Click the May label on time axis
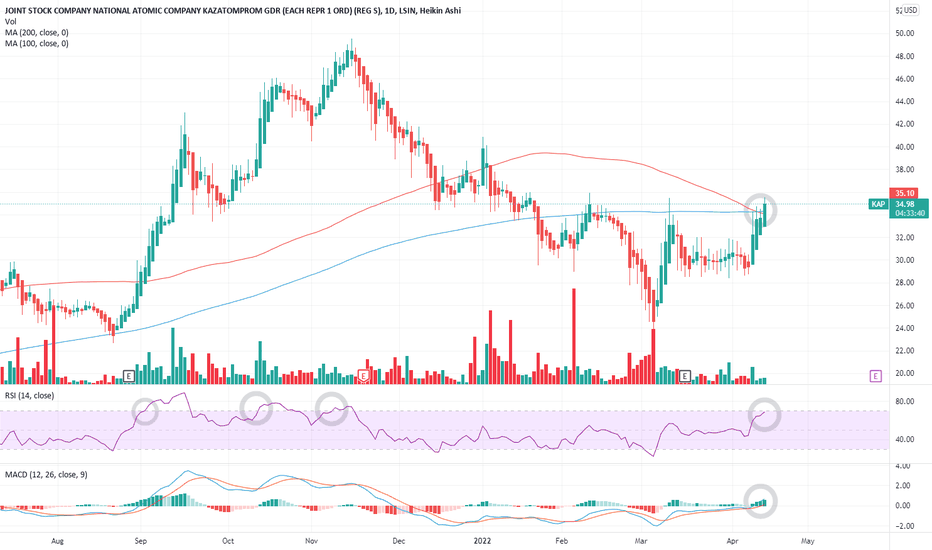932x550 pixels. coord(807,541)
